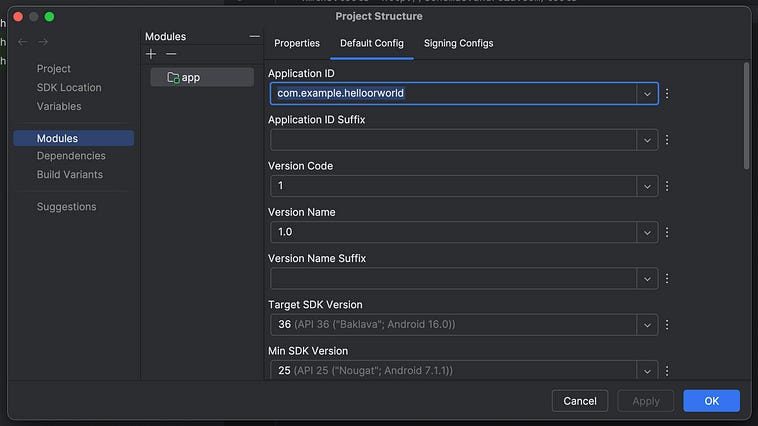Switch to the Signing Configs tab
Viewport: 758px width, 426px height.
459,44
